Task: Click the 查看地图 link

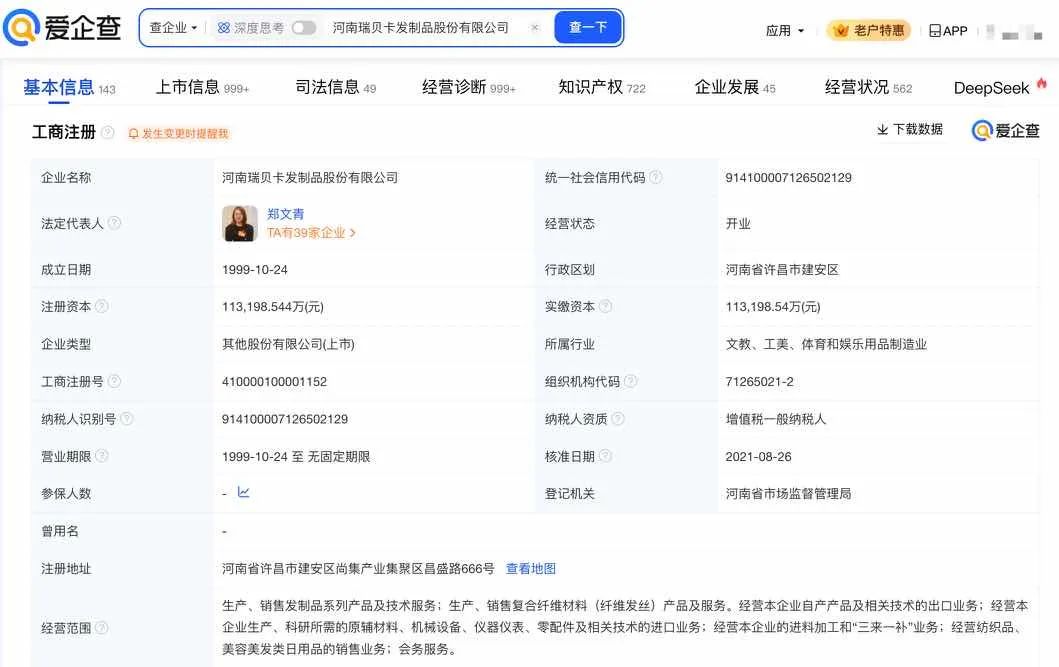Action: pyautogui.click(x=530, y=568)
